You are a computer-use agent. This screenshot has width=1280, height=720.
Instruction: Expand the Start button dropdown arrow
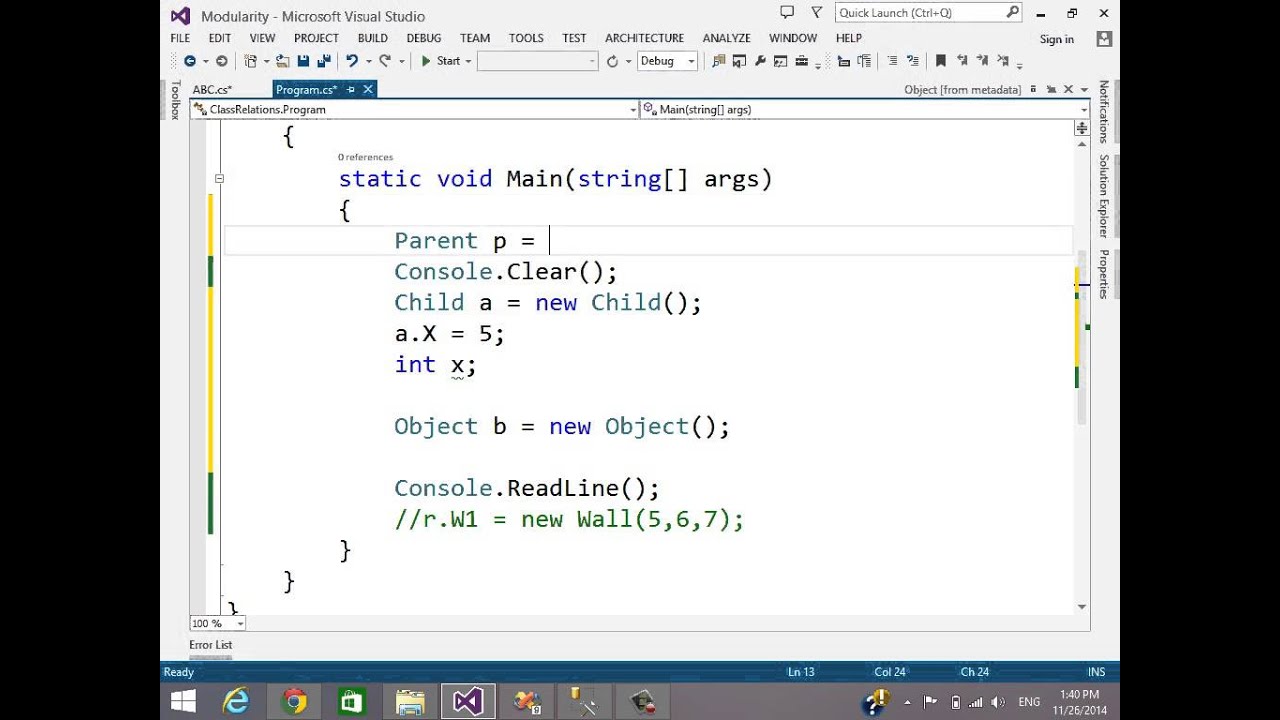469,61
